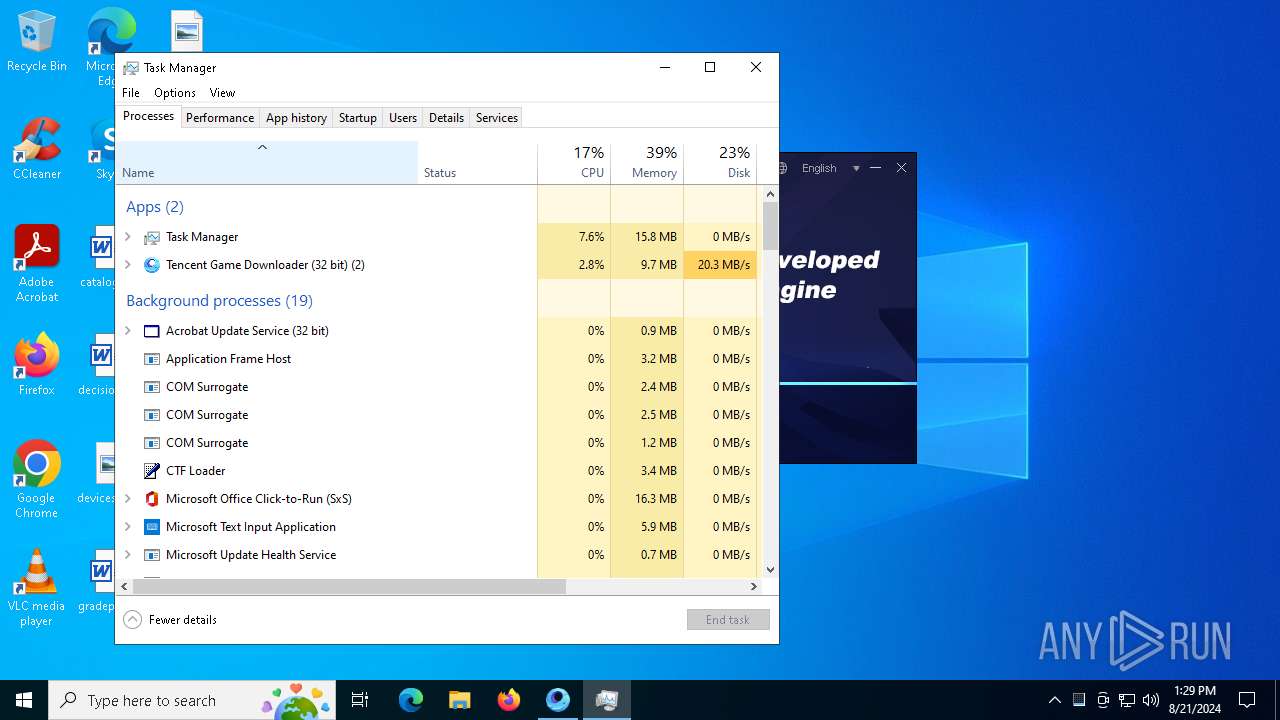Click Microsoft Text Input Application icon
1280x720 pixels.
152,527
